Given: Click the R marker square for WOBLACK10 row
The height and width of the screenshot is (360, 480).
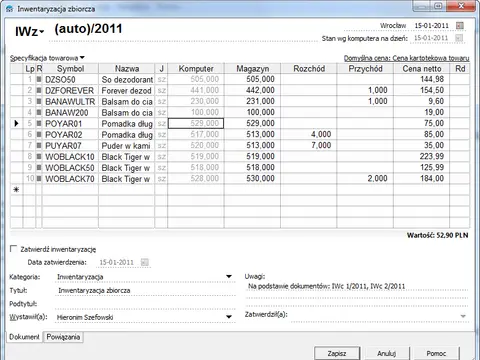Looking at the screenshot, I should coord(39,156).
